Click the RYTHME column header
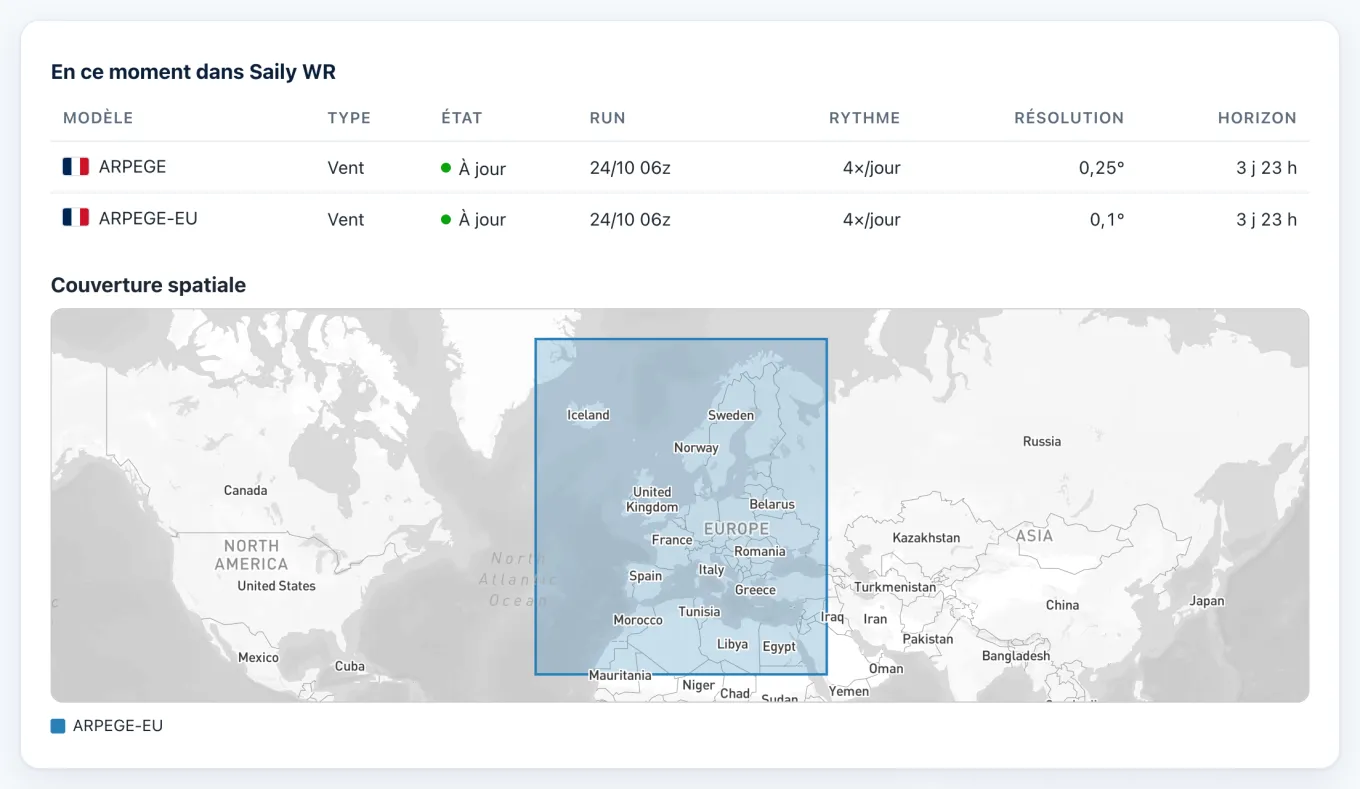The image size is (1360, 789). (x=865, y=118)
